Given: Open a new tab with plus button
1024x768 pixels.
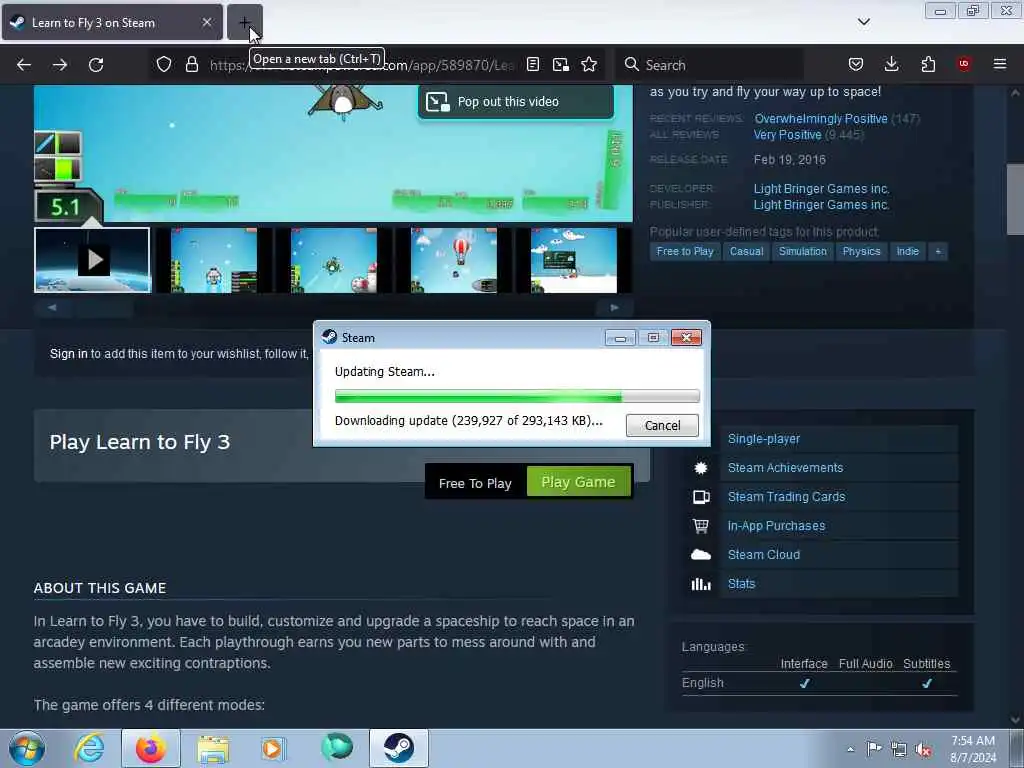Looking at the screenshot, I should tap(244, 22).
